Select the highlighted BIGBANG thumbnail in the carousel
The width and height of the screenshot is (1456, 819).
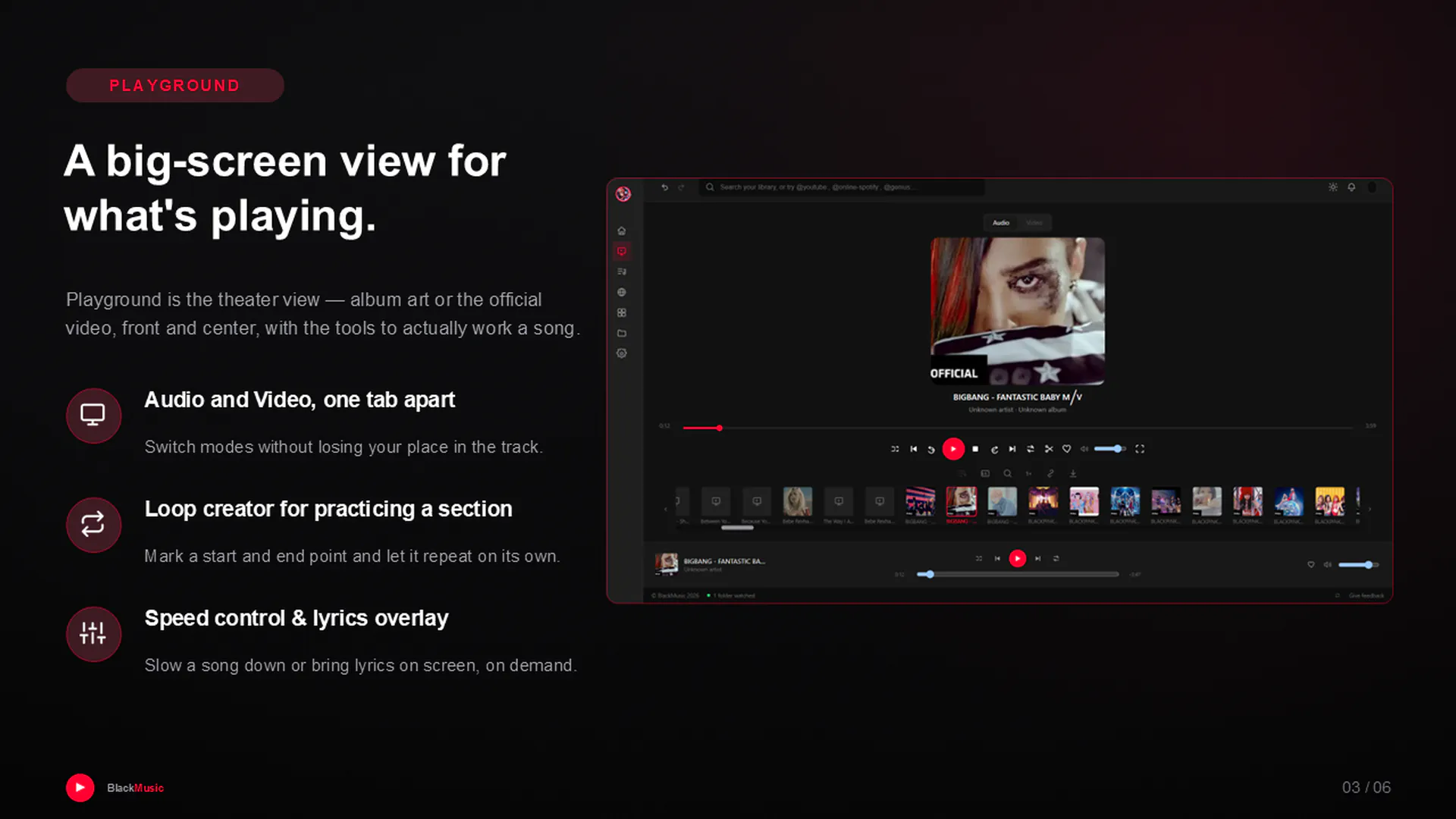(961, 502)
